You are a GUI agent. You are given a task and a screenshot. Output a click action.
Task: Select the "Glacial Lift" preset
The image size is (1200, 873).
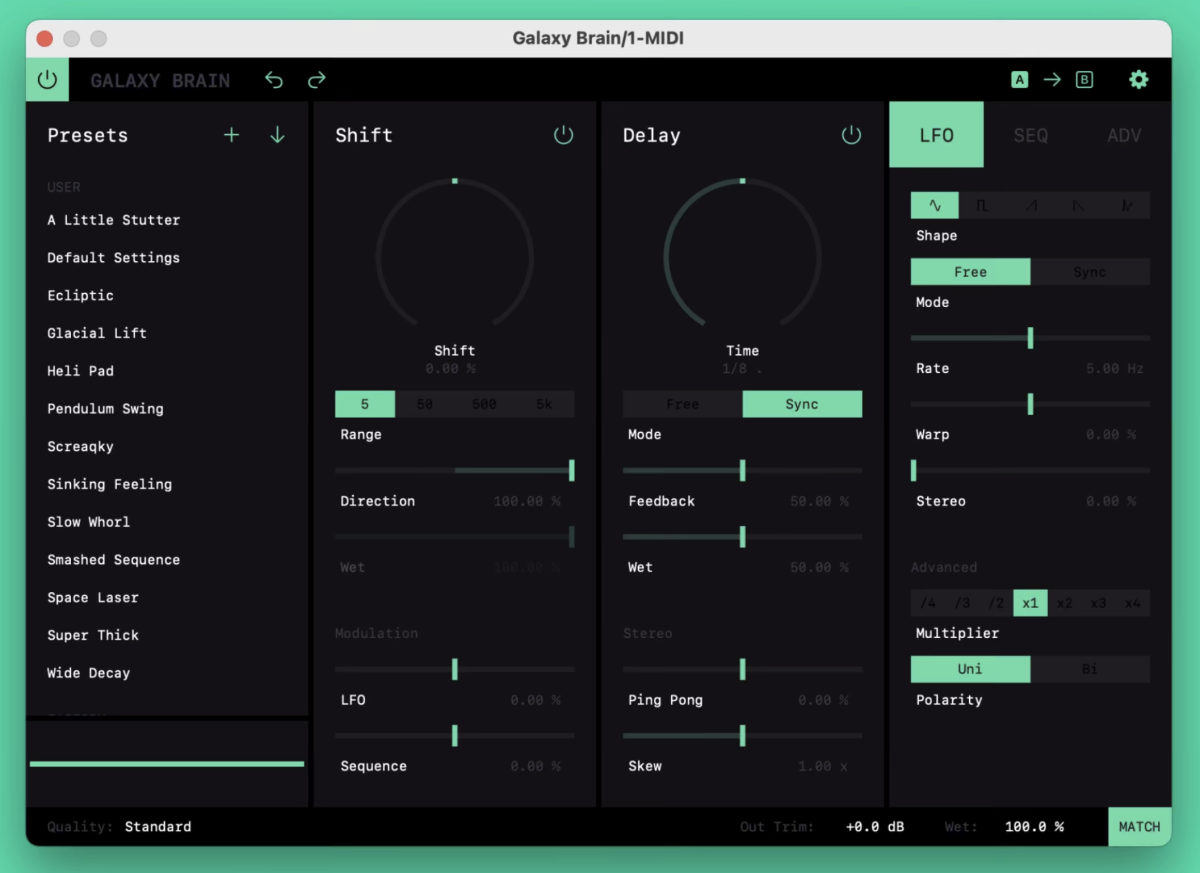tap(97, 333)
